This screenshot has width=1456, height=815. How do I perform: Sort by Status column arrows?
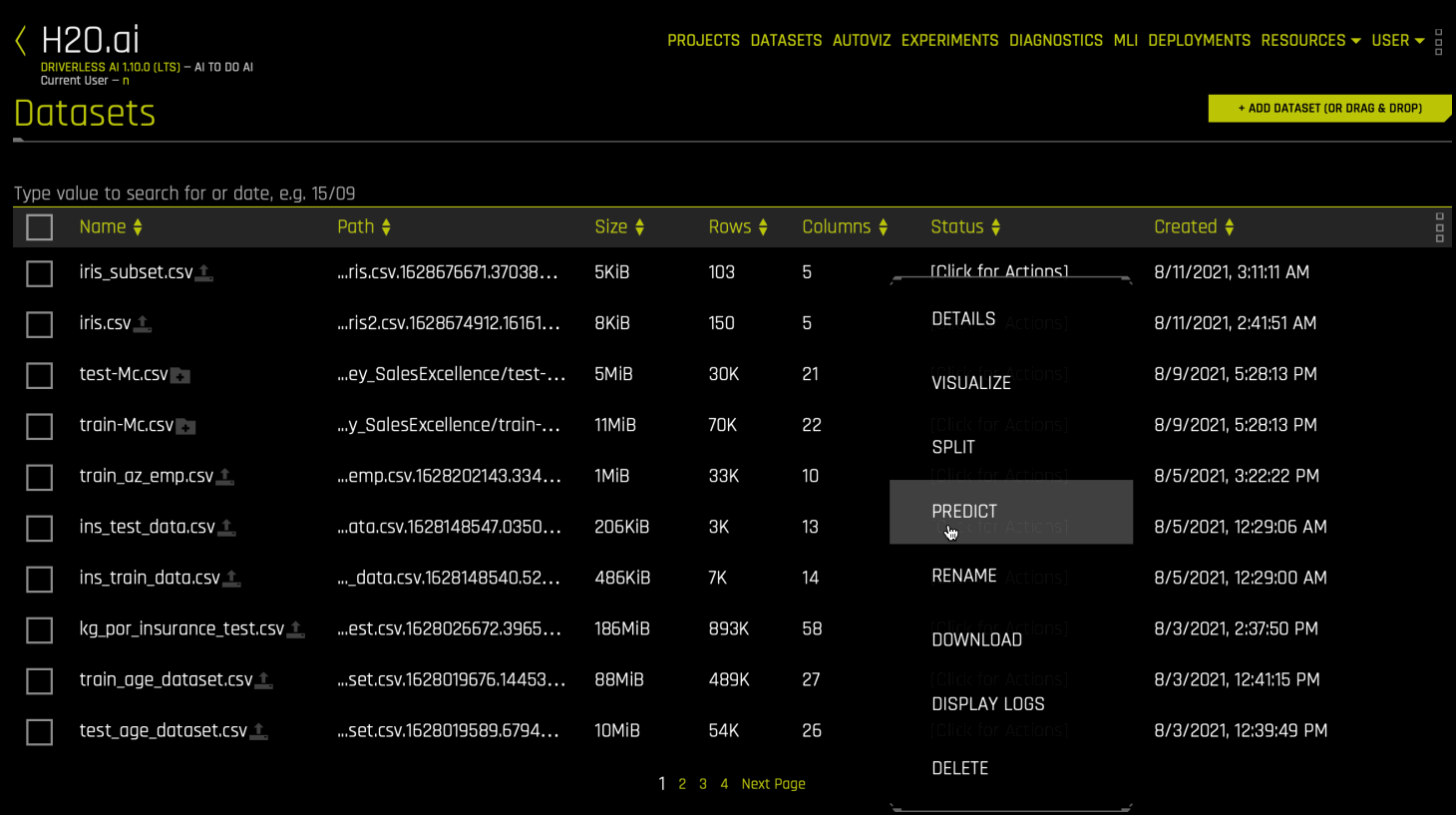click(x=995, y=227)
